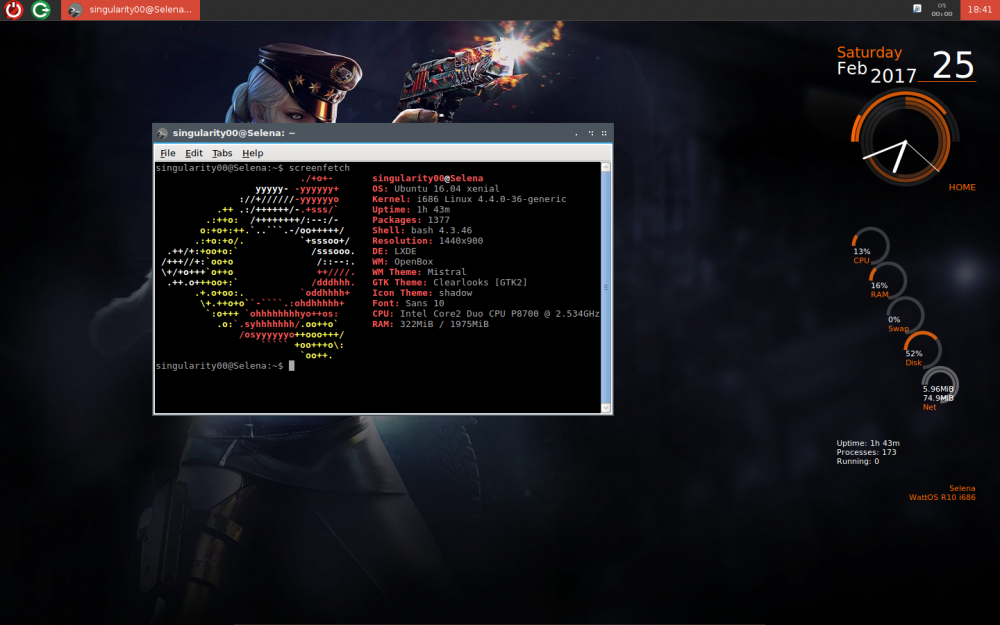This screenshot has width=1000, height=625.
Task: Close the terminal window
Action: coord(604,133)
